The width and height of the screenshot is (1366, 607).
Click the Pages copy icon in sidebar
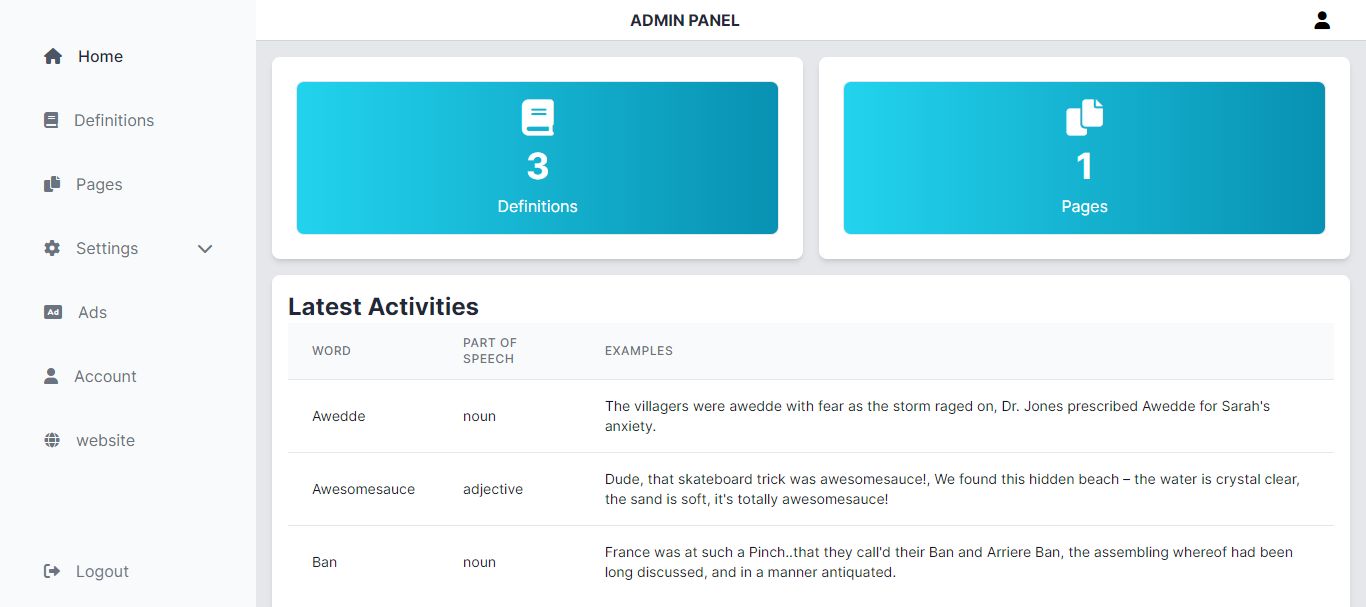click(x=52, y=185)
